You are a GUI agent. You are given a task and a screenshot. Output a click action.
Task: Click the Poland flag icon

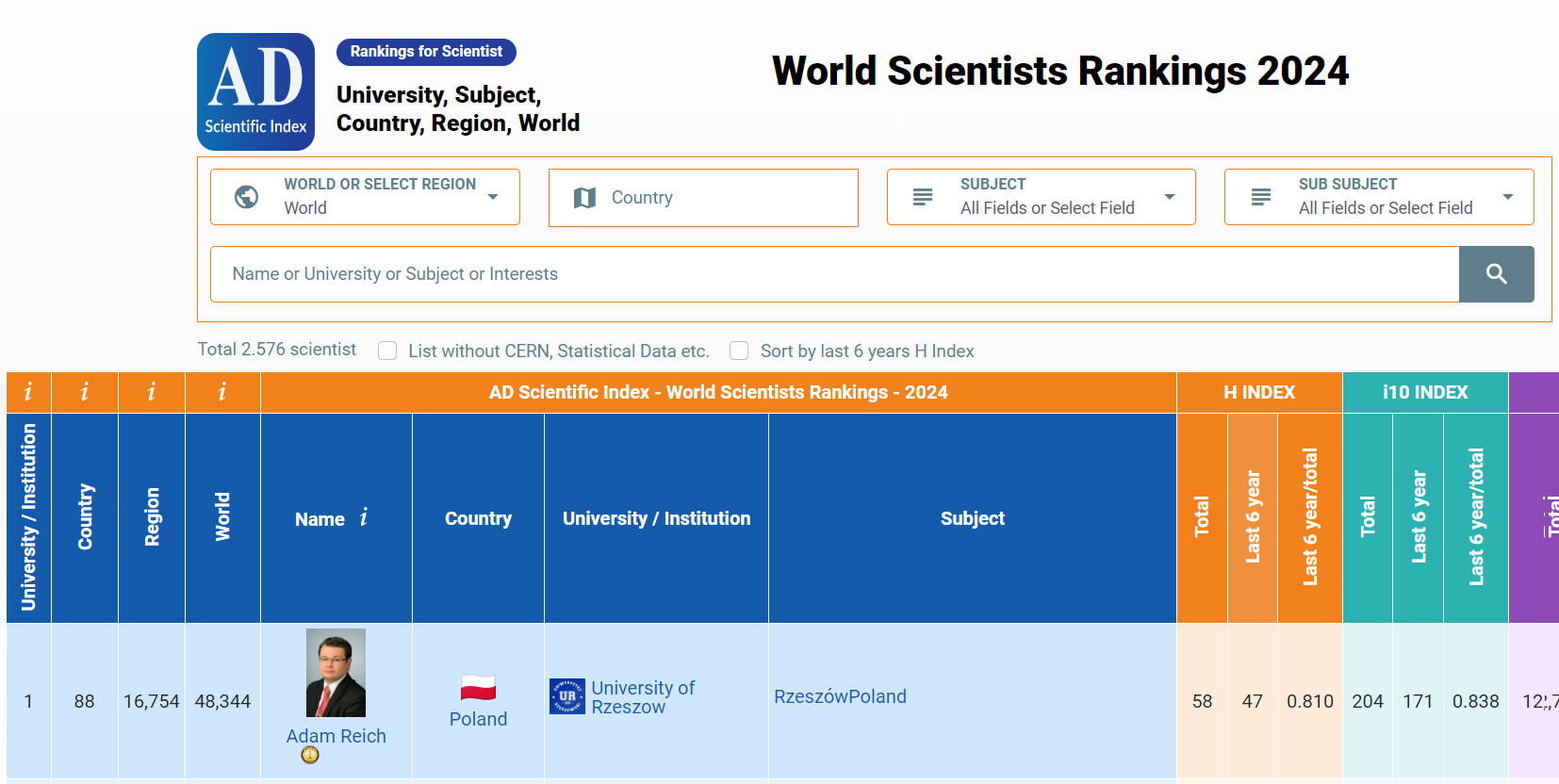[478, 688]
